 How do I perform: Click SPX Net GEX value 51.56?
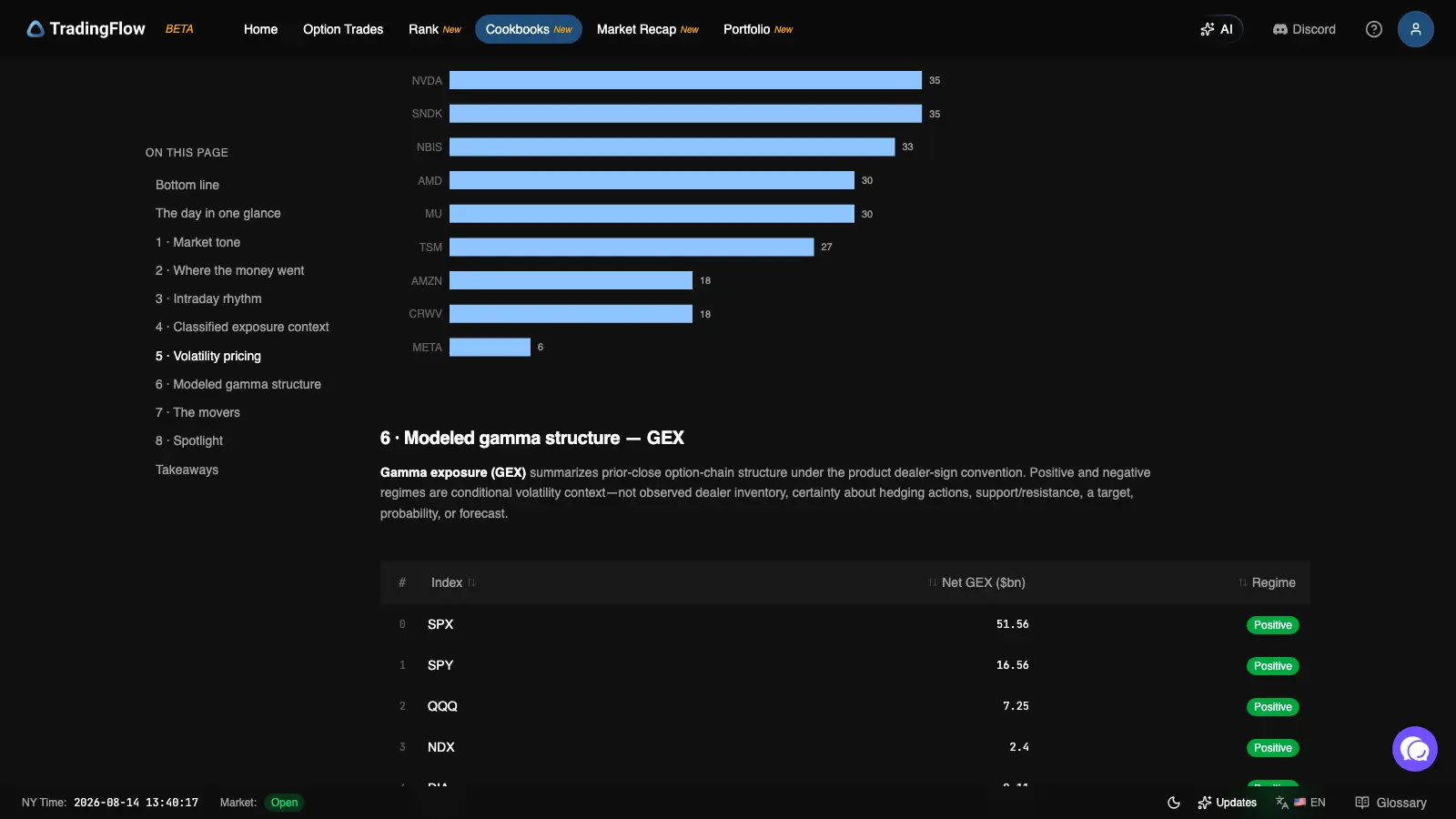(x=1013, y=624)
